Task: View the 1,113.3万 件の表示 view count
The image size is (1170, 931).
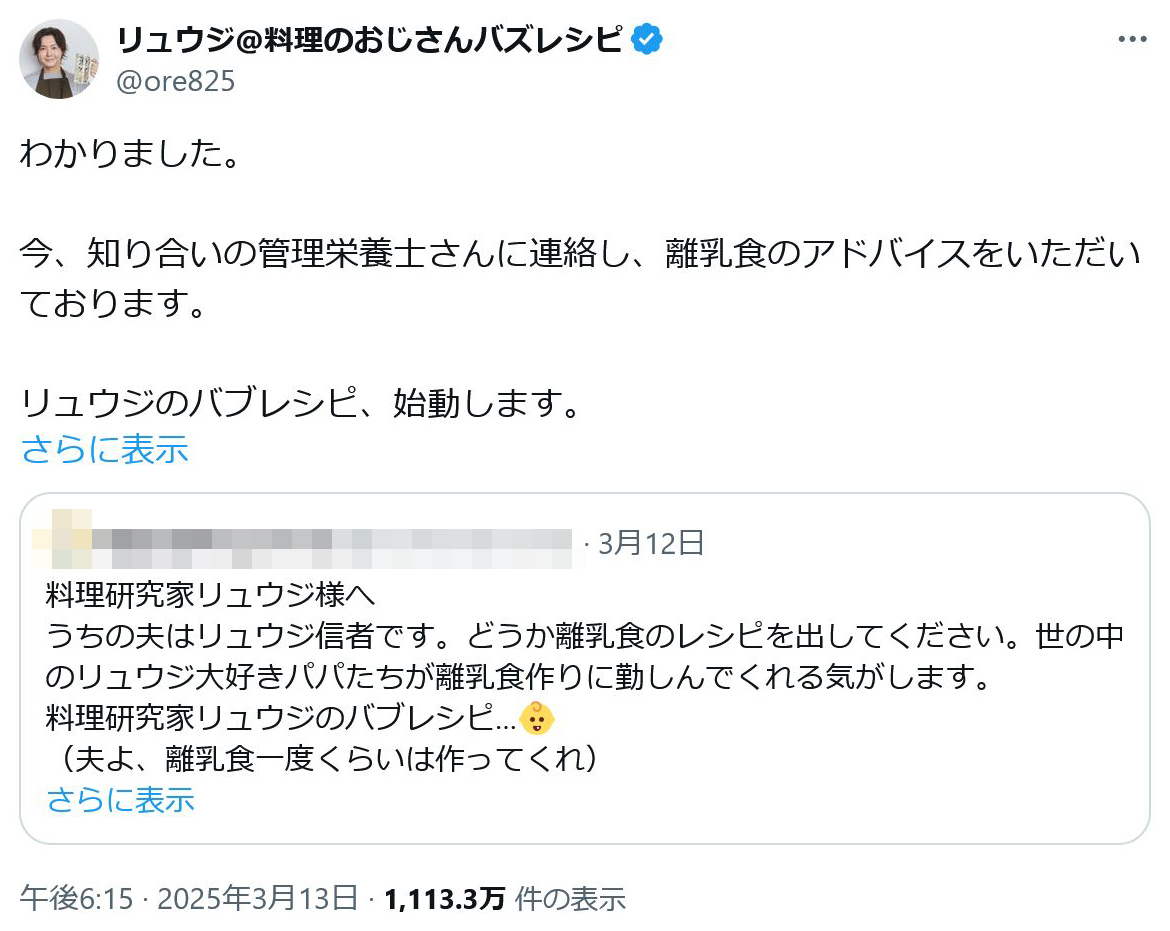Action: (x=504, y=898)
